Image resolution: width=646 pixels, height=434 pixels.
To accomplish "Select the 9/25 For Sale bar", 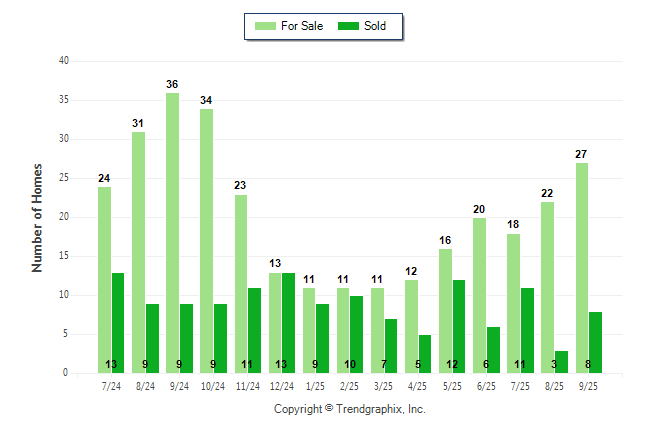I will click(x=582, y=268).
